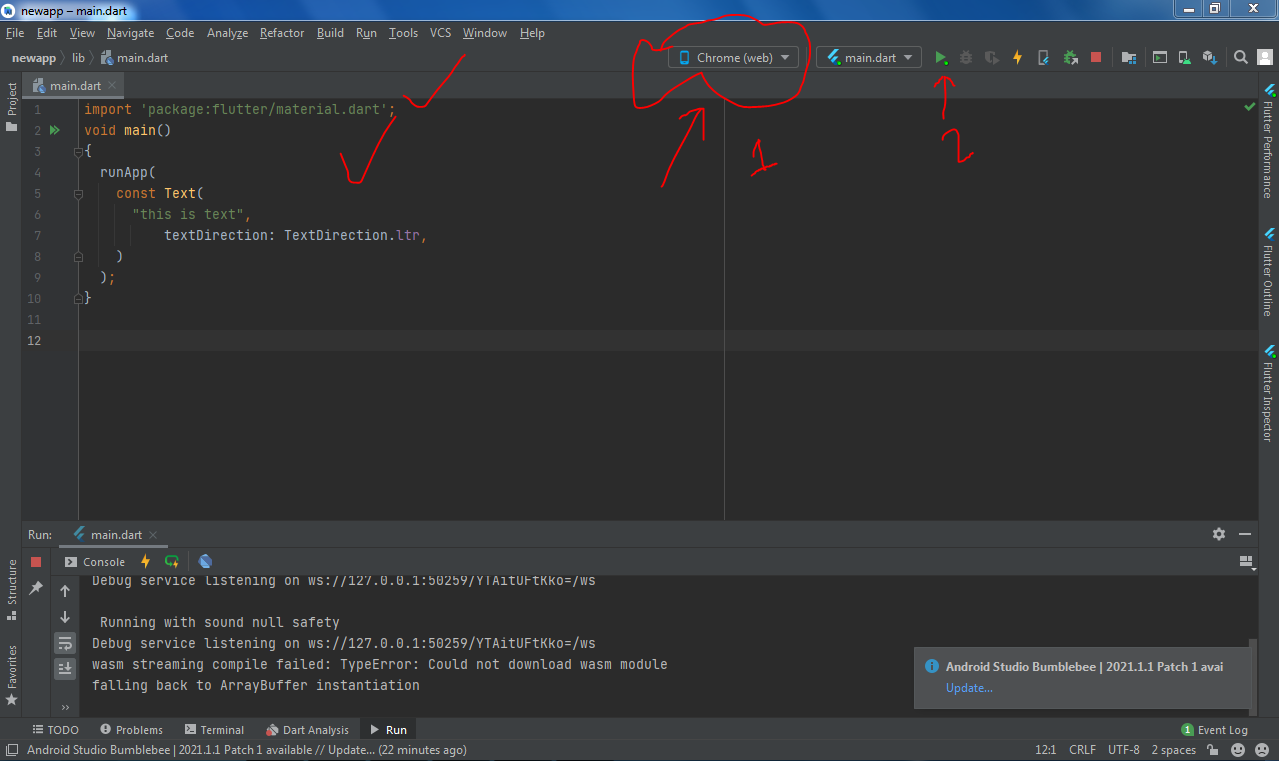Click the Update... link in notification
The height and width of the screenshot is (761, 1279).
pos(969,688)
